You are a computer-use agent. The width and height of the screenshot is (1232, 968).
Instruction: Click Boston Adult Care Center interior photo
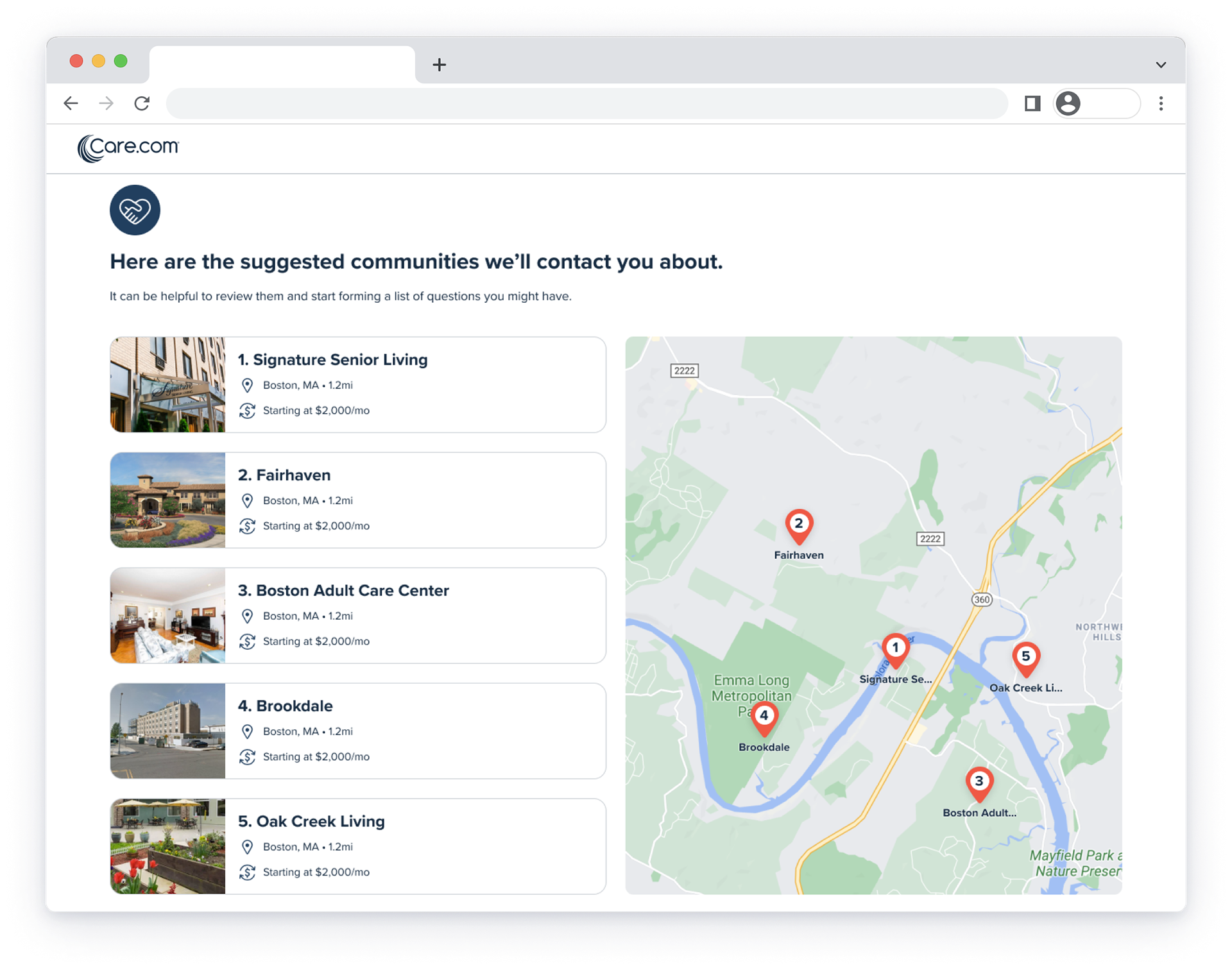(x=168, y=616)
